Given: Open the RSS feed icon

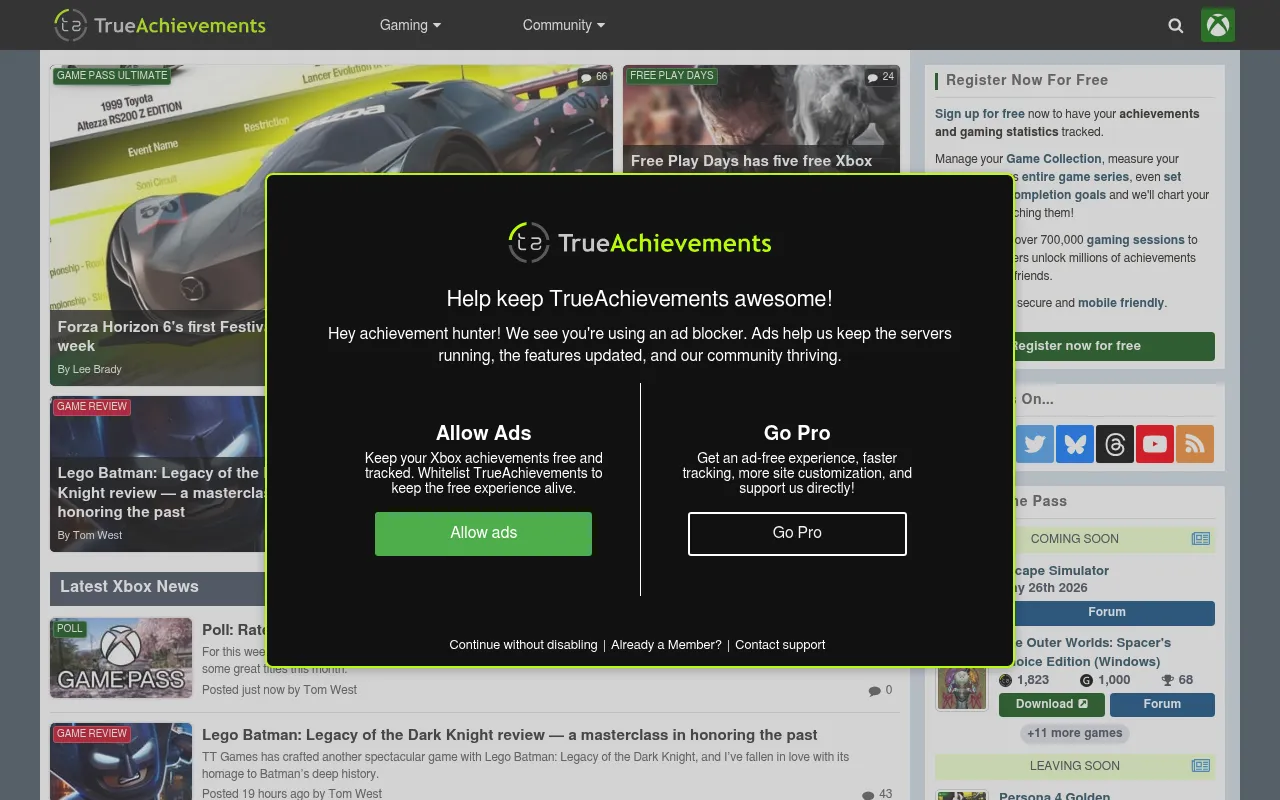Looking at the screenshot, I should (x=1195, y=444).
